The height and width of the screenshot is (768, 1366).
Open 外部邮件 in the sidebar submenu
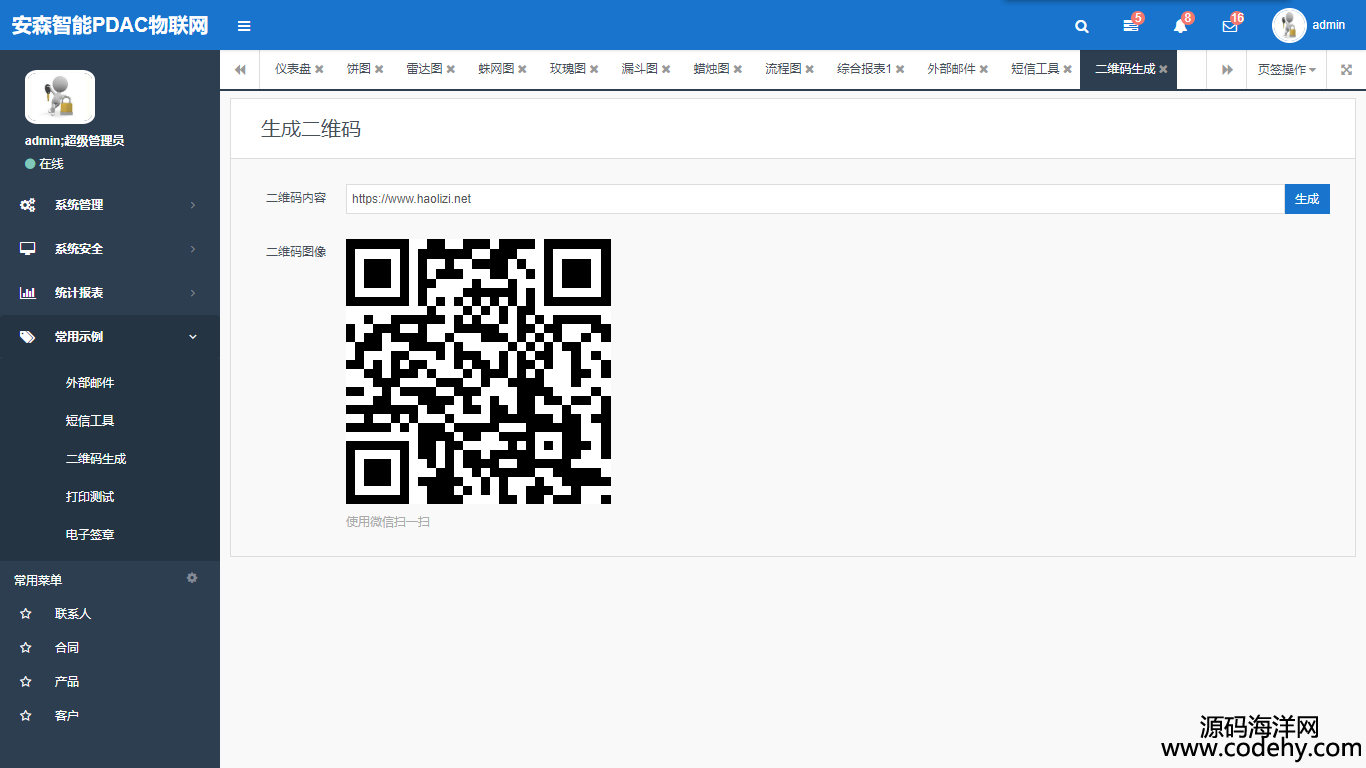click(90, 383)
